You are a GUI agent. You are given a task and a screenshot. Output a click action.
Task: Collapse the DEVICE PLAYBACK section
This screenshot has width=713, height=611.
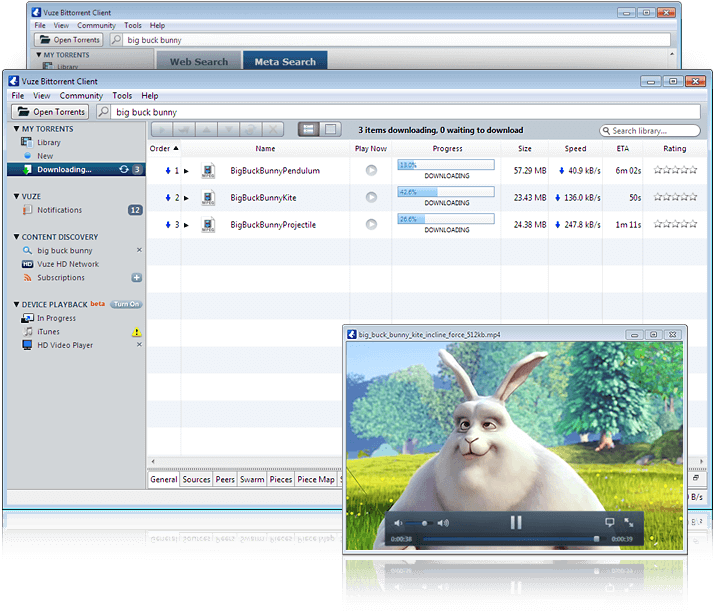click(x=16, y=304)
